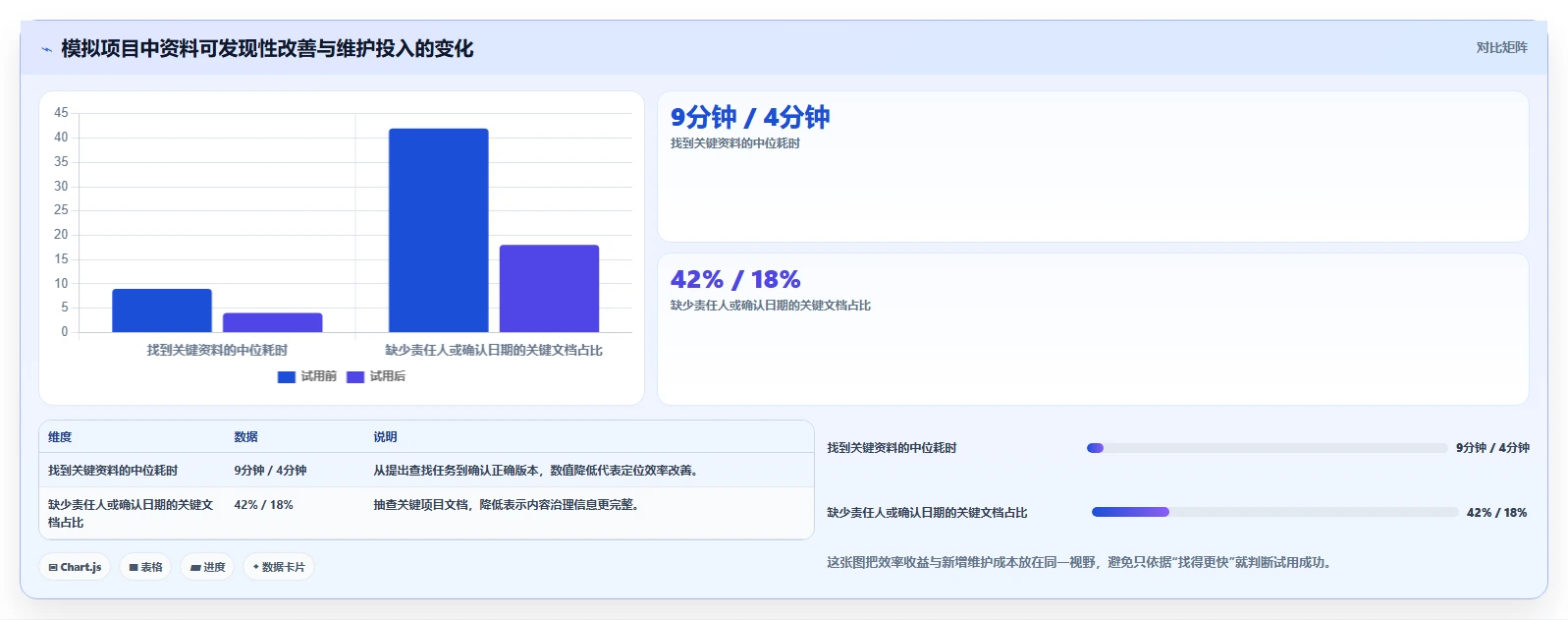This screenshot has height=620, width=1568.
Task: Click the 试用后 bar for 缺少责任人 category
Action: point(550,288)
